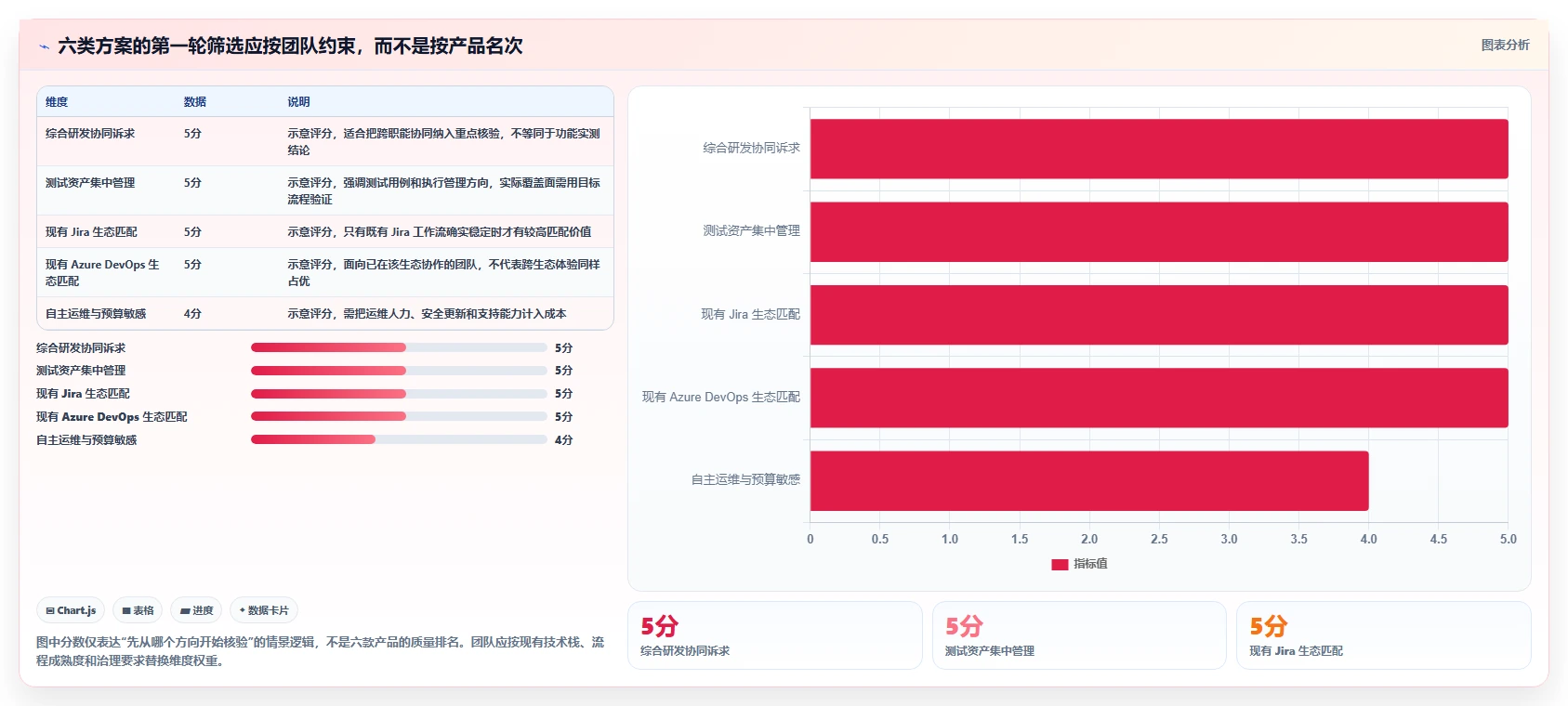Click the 图表分析 label in the header
Viewport: 1568px width, 706px height.
pos(1505,45)
